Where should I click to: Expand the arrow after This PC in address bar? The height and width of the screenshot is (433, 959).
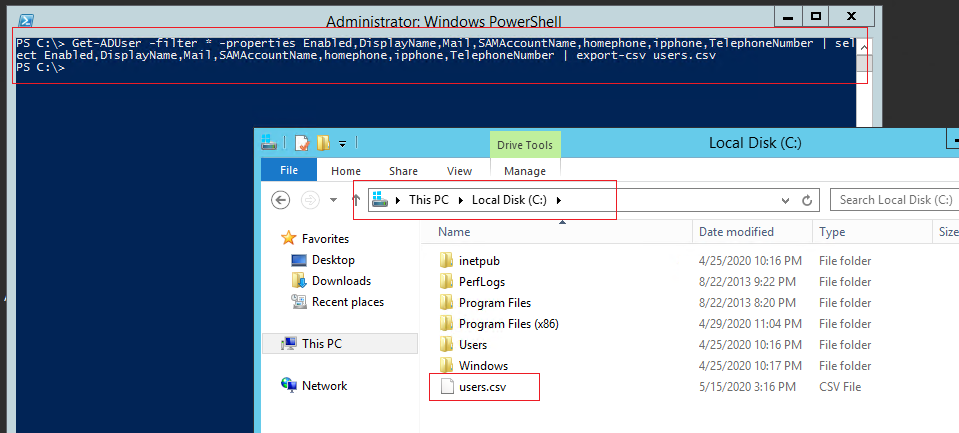click(x=462, y=200)
